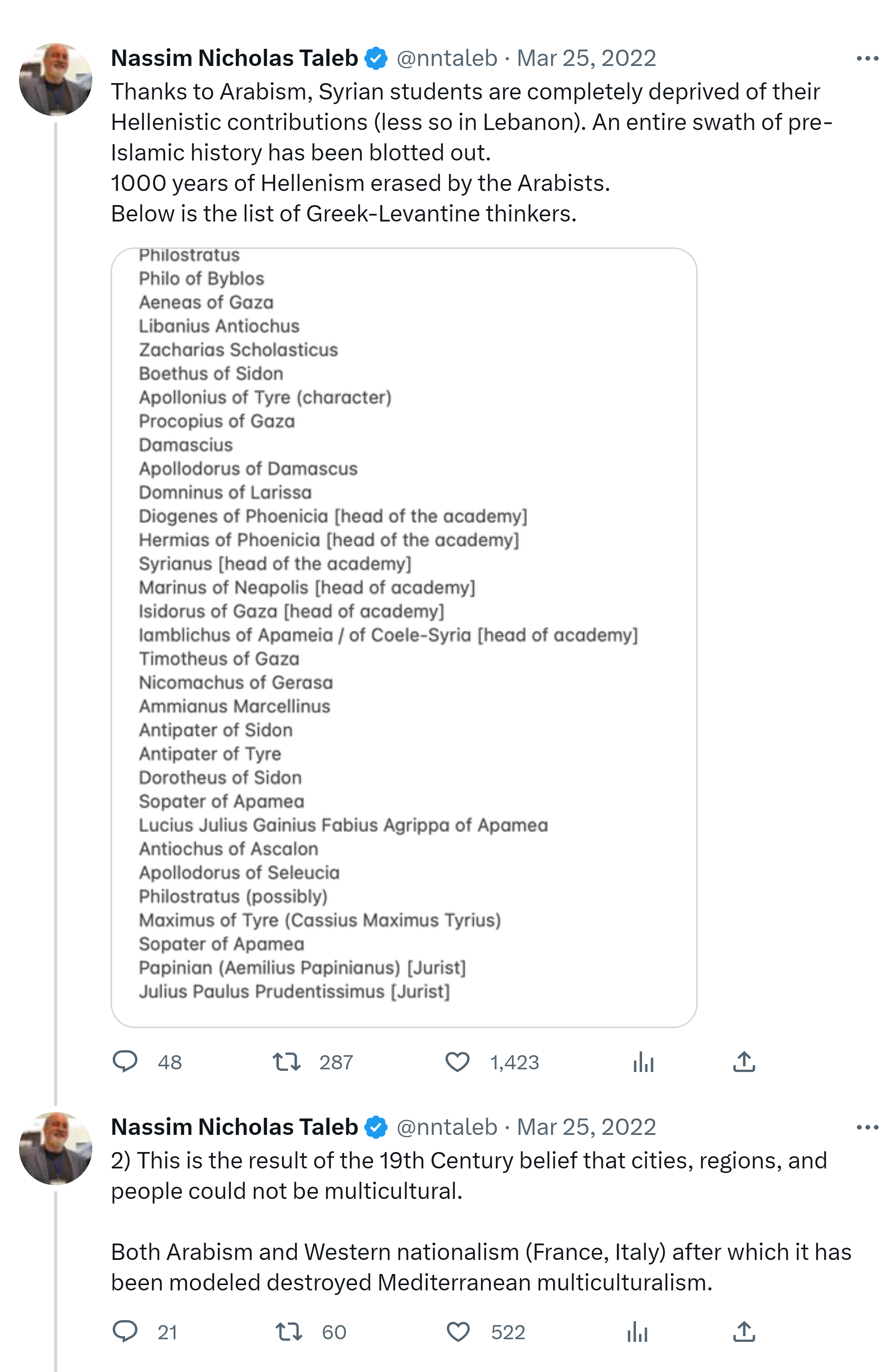Open the second tweet's Mar 25, 2022 timestamp
The image size is (896, 1372).
pos(586,1127)
